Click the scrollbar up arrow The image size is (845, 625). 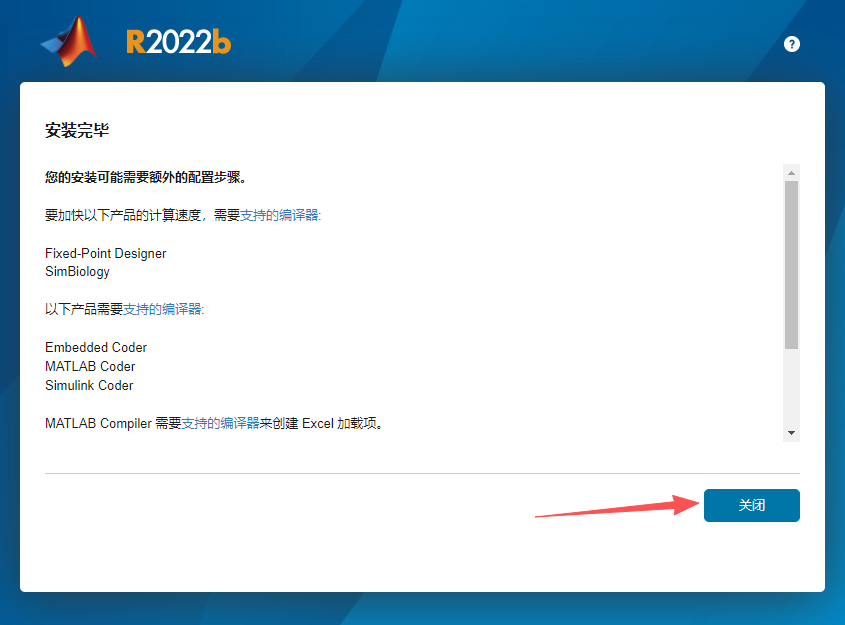click(791, 171)
